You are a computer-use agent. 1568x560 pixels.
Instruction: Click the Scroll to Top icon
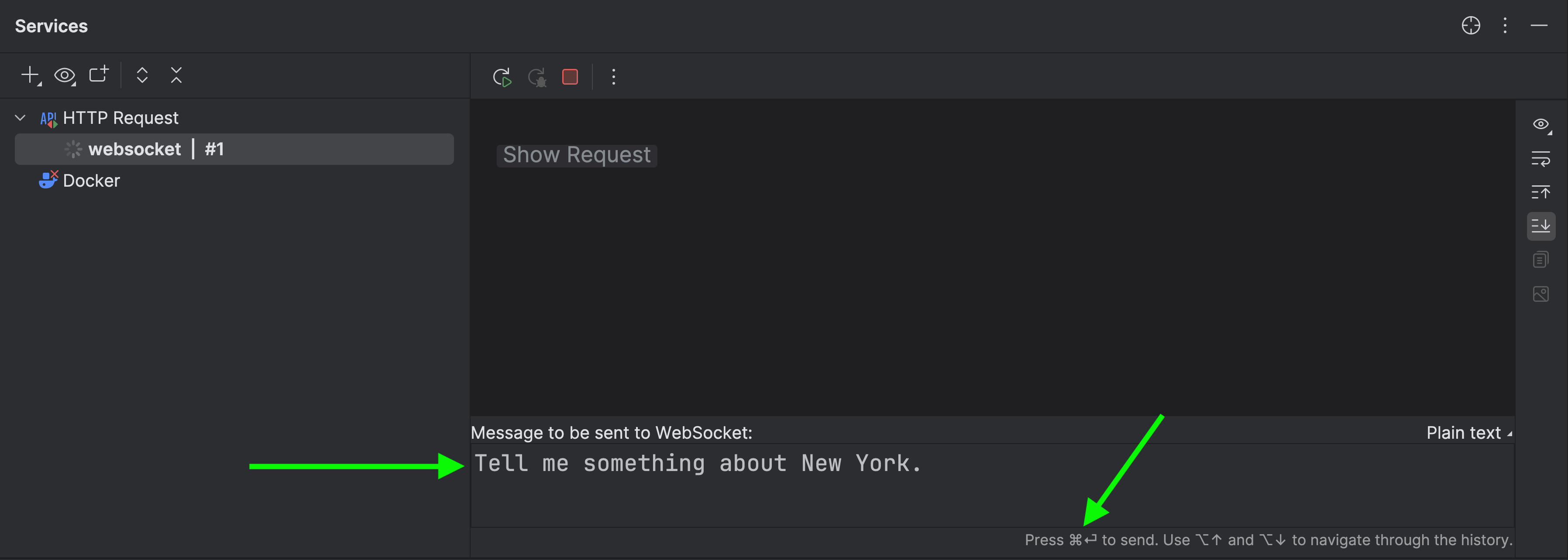(1540, 192)
